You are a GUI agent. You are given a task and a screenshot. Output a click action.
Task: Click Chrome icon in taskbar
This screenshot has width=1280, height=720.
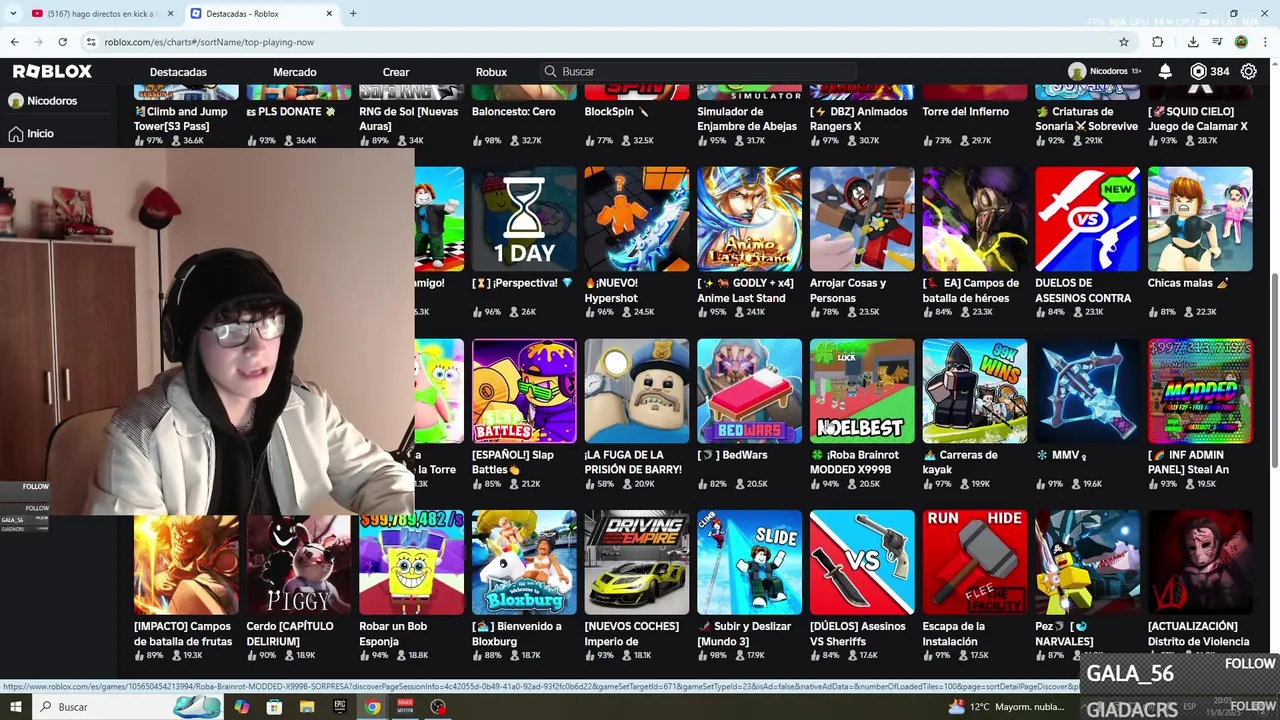372,707
